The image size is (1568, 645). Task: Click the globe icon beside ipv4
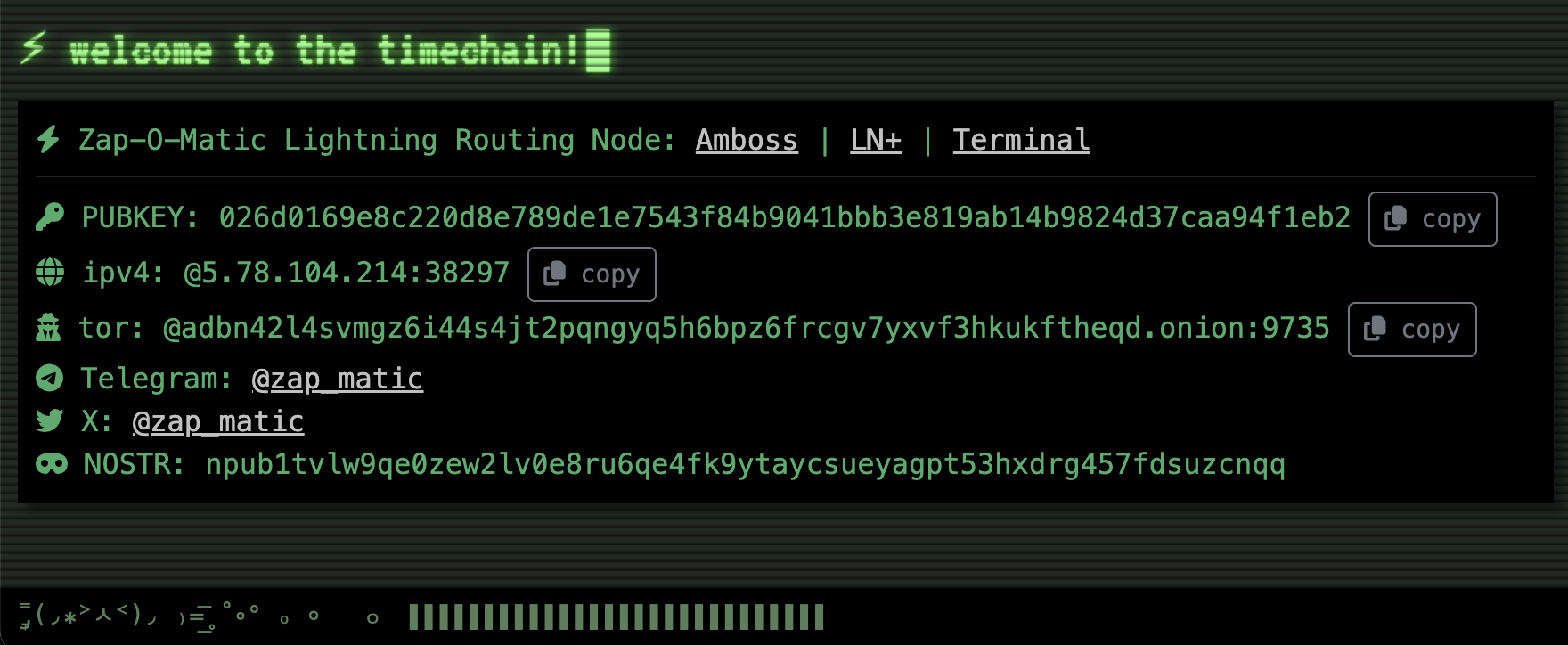click(50, 273)
